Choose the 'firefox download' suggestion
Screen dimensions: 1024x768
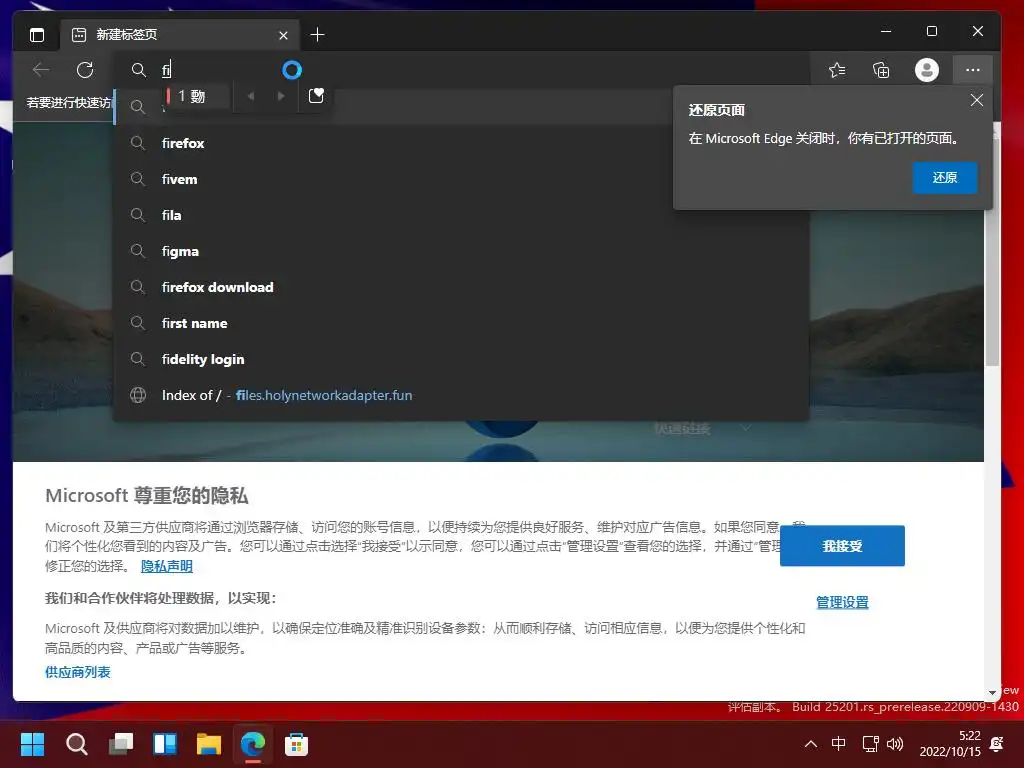pos(461,287)
